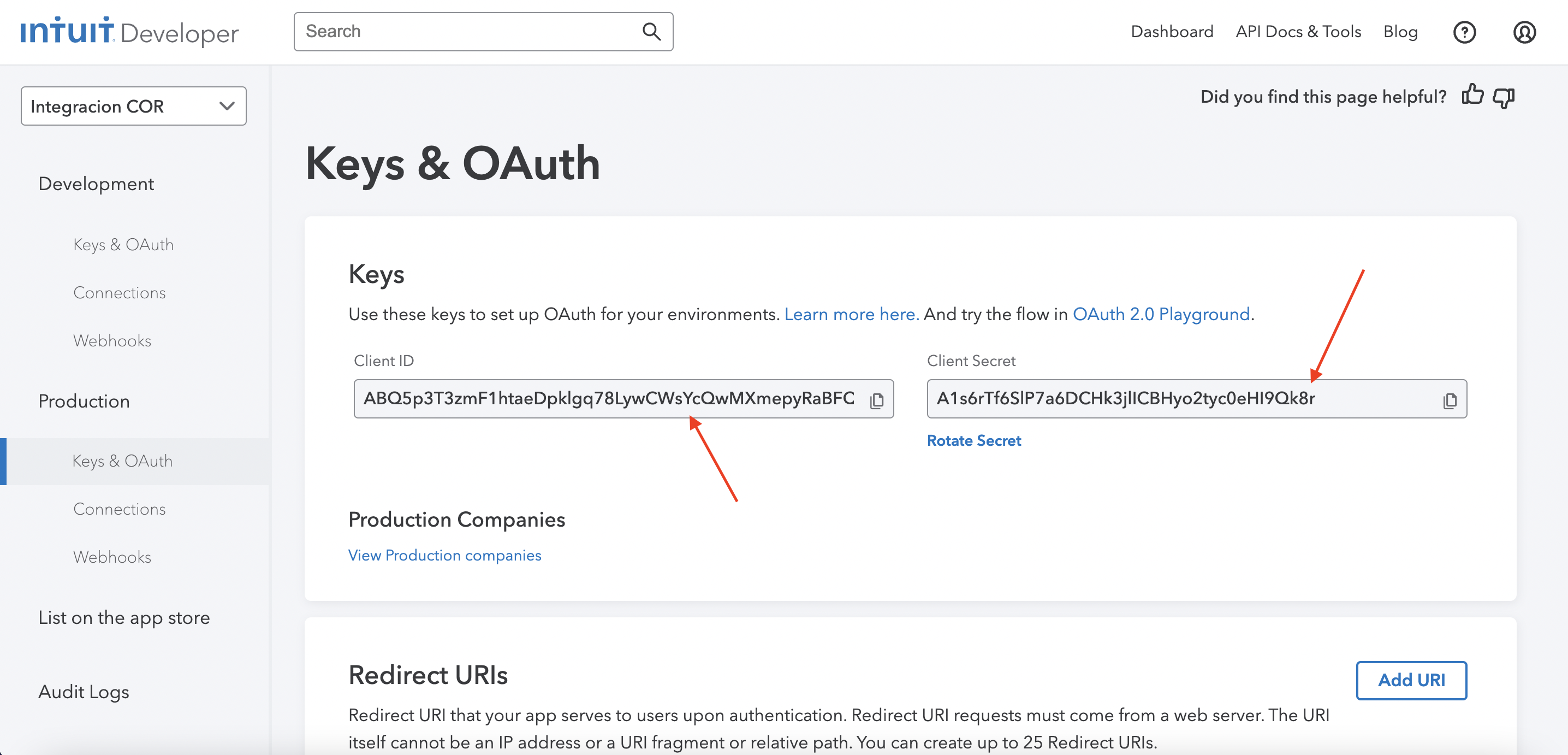
Task: Expand the Integracion COR app dropdown
Action: 133,106
